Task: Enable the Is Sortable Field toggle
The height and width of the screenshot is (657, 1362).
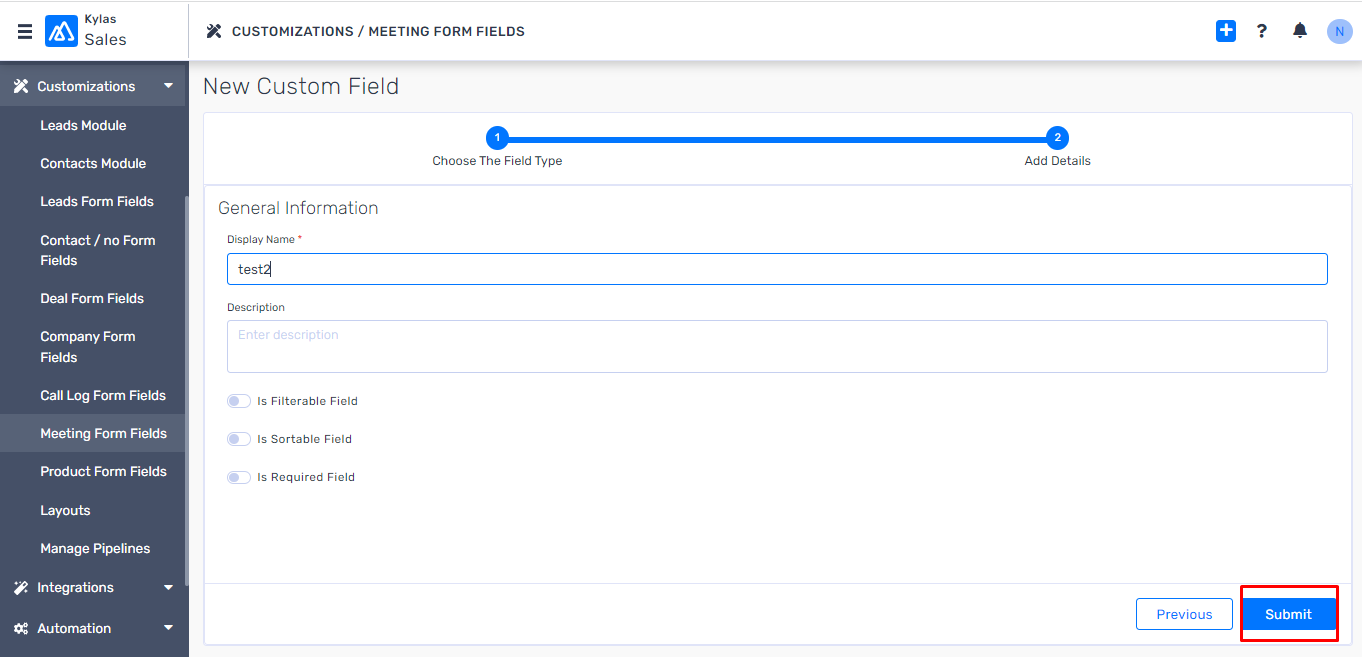Action: [238, 439]
